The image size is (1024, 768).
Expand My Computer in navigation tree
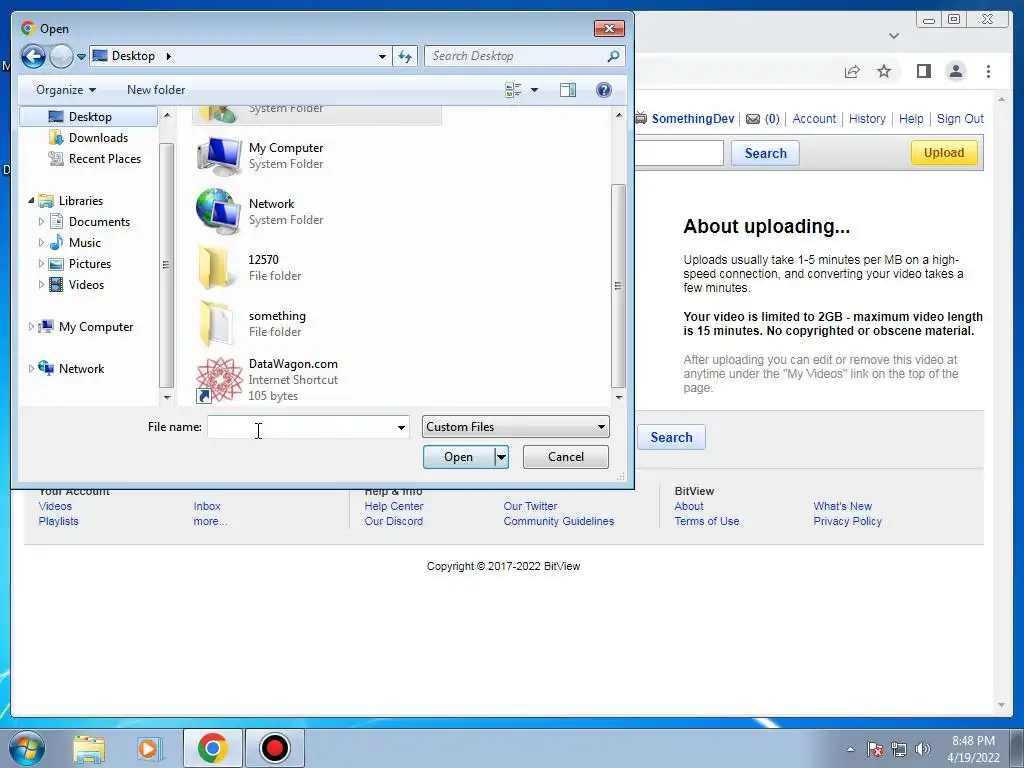tap(31, 327)
